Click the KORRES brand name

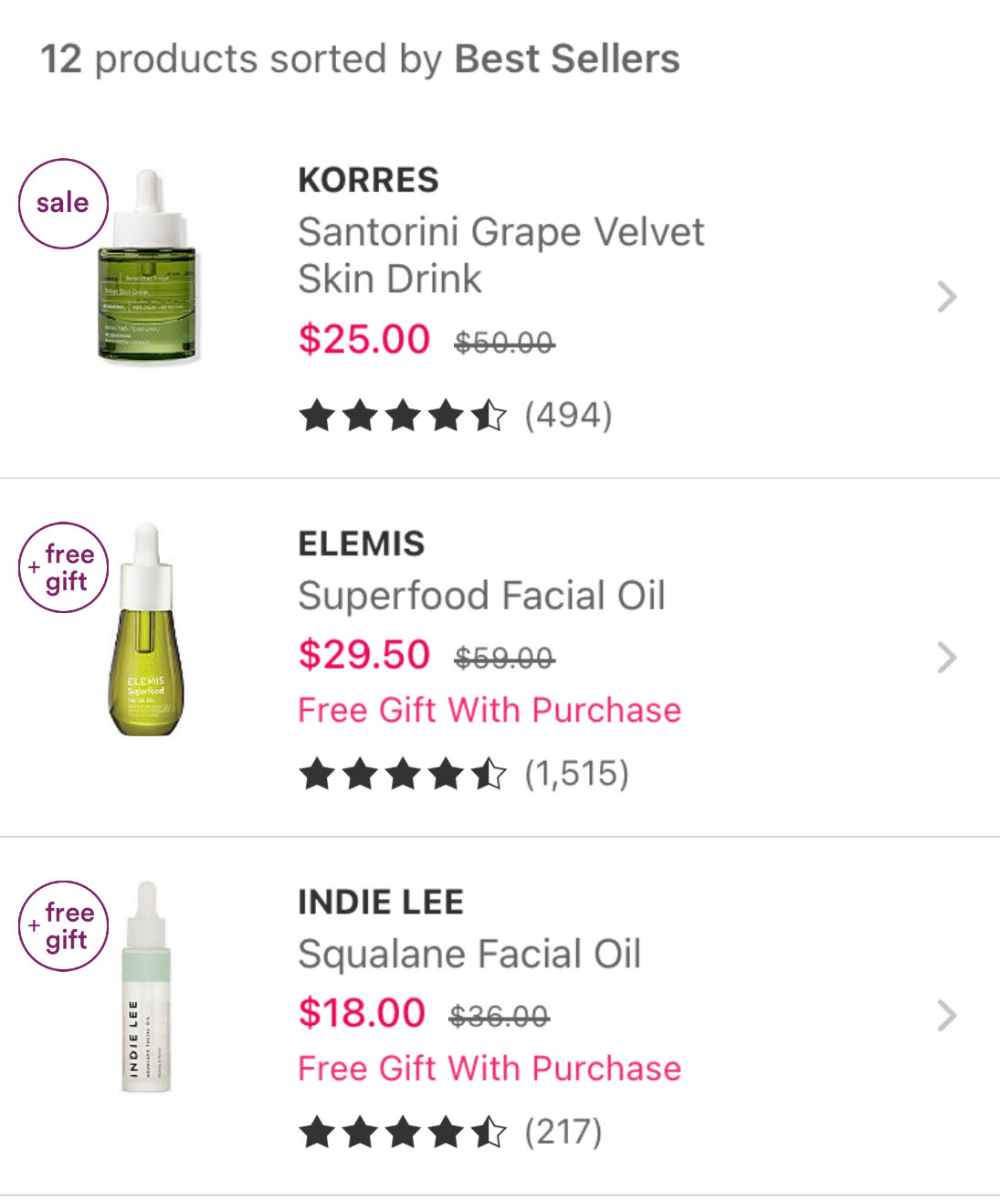[x=368, y=180]
